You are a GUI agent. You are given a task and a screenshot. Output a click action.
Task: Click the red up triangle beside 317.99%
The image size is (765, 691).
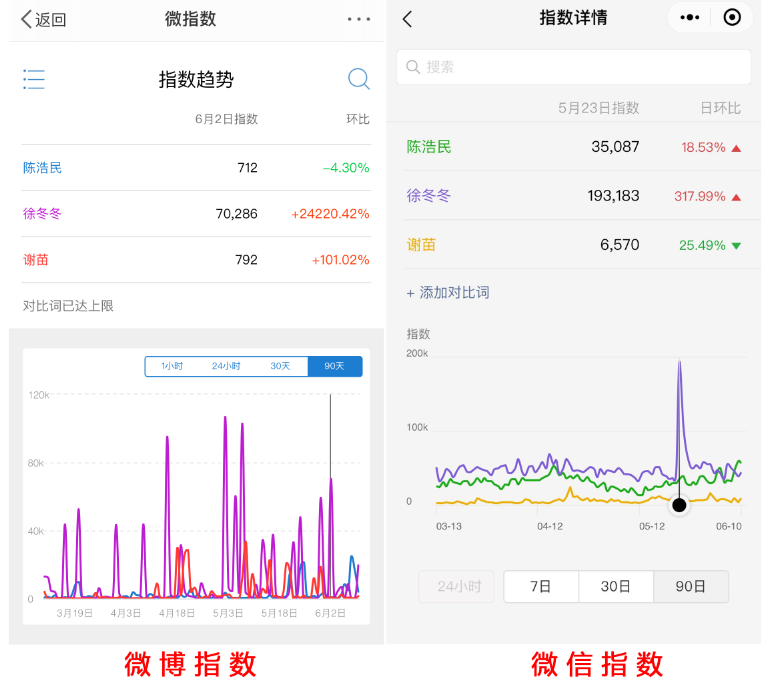(x=736, y=197)
